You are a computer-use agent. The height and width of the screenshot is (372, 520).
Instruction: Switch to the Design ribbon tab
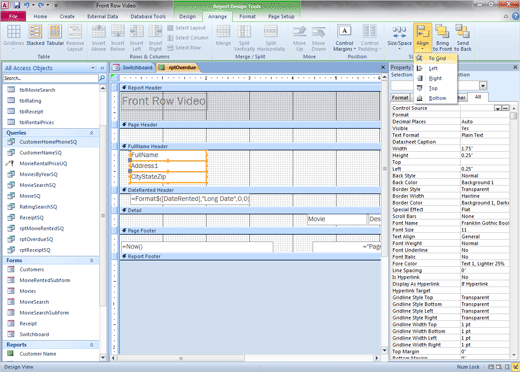click(x=187, y=16)
